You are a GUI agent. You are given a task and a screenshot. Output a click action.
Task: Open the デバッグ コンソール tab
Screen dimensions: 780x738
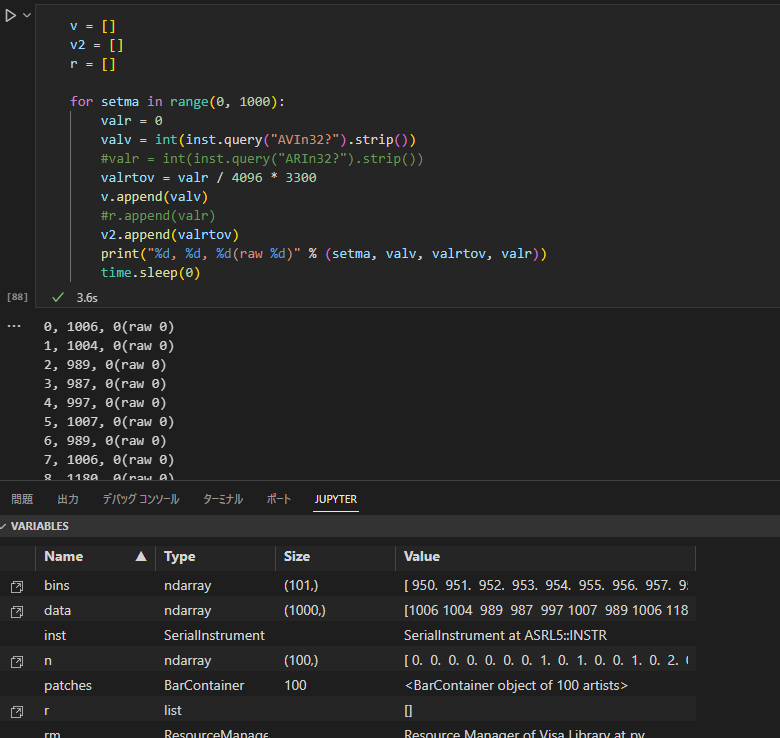click(x=141, y=499)
